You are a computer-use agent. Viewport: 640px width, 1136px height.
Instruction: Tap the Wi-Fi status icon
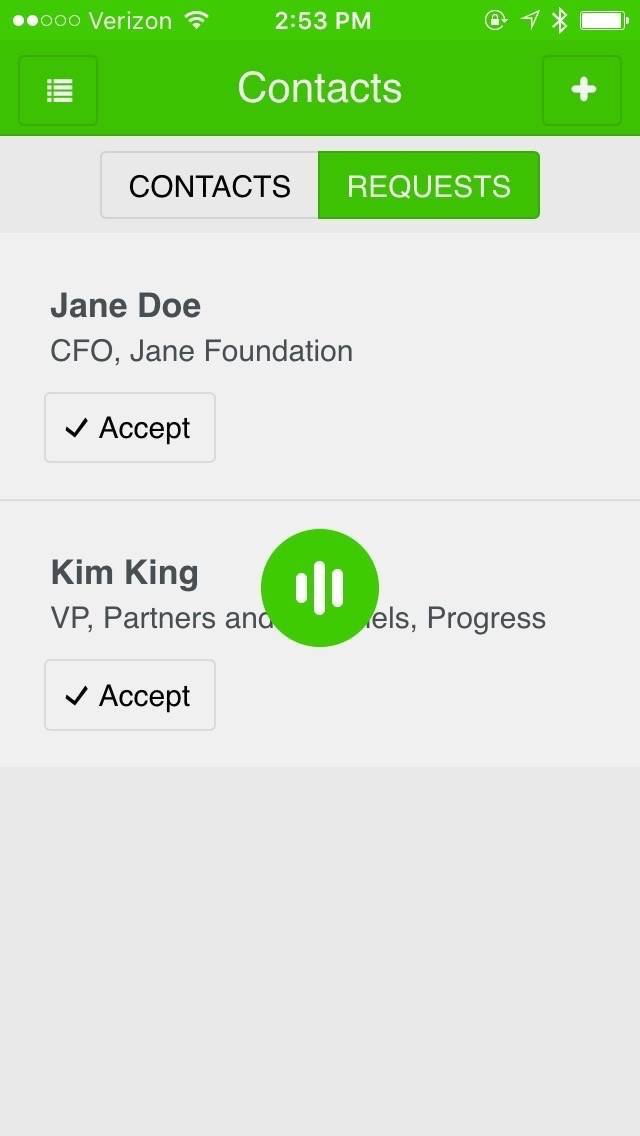(197, 20)
